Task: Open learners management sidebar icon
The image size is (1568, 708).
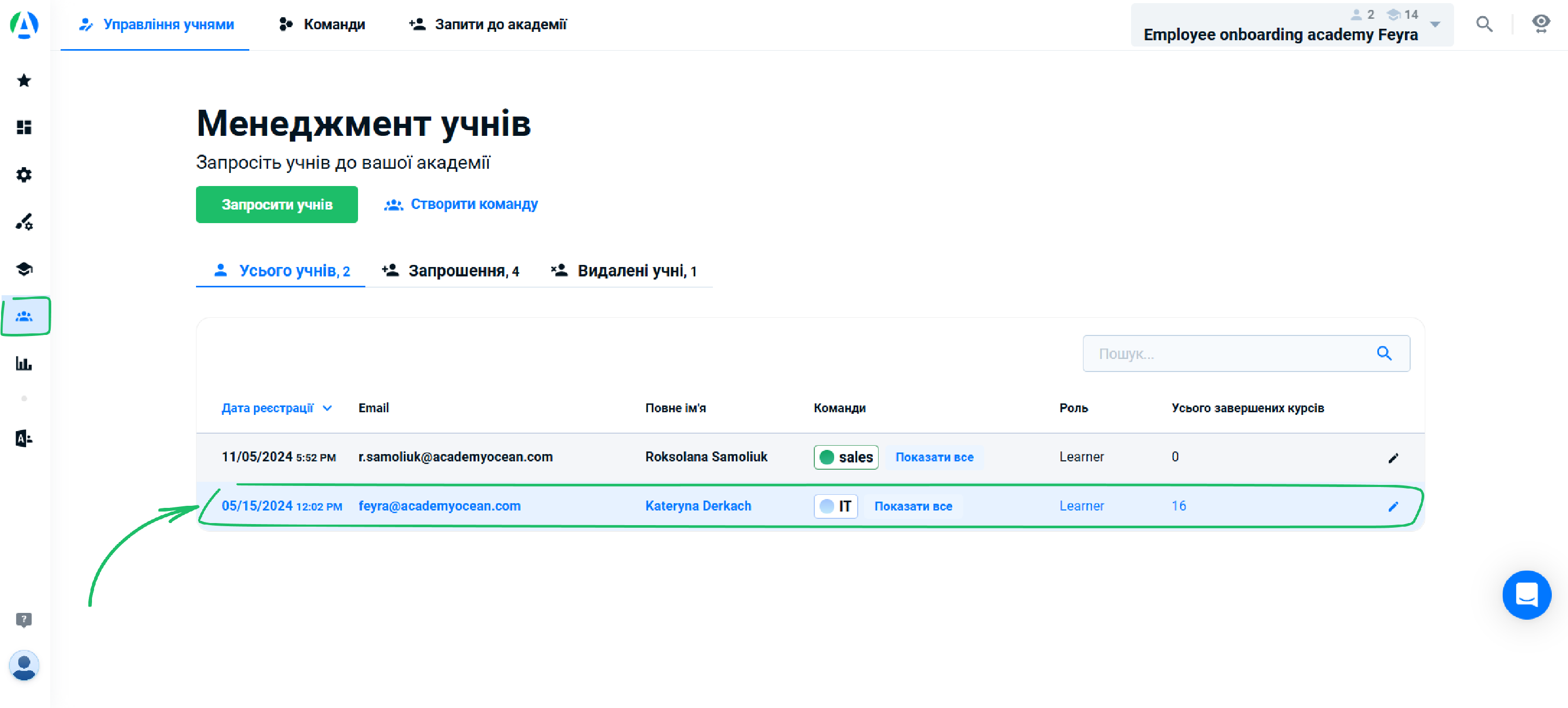Action: [x=25, y=316]
